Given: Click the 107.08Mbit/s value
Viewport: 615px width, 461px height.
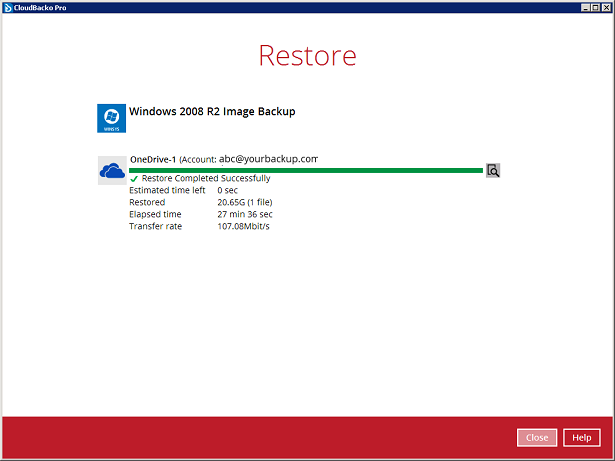Looking at the screenshot, I should [x=243, y=226].
